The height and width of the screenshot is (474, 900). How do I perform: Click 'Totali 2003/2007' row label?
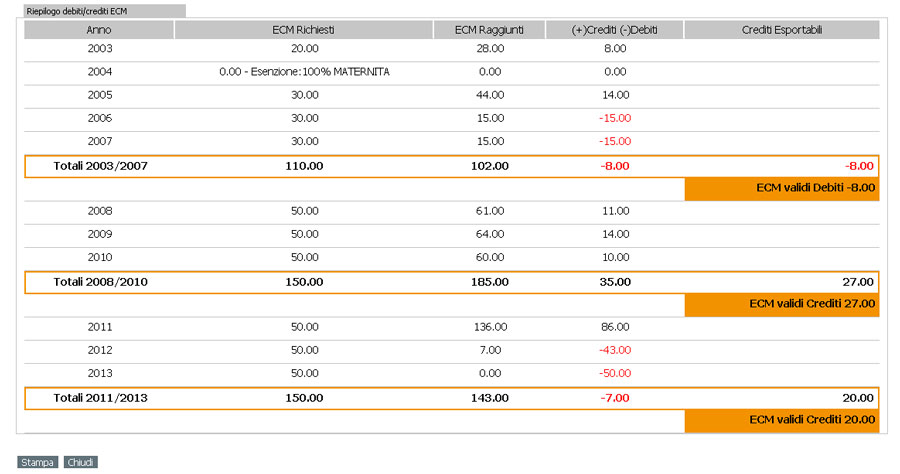click(x=100, y=166)
